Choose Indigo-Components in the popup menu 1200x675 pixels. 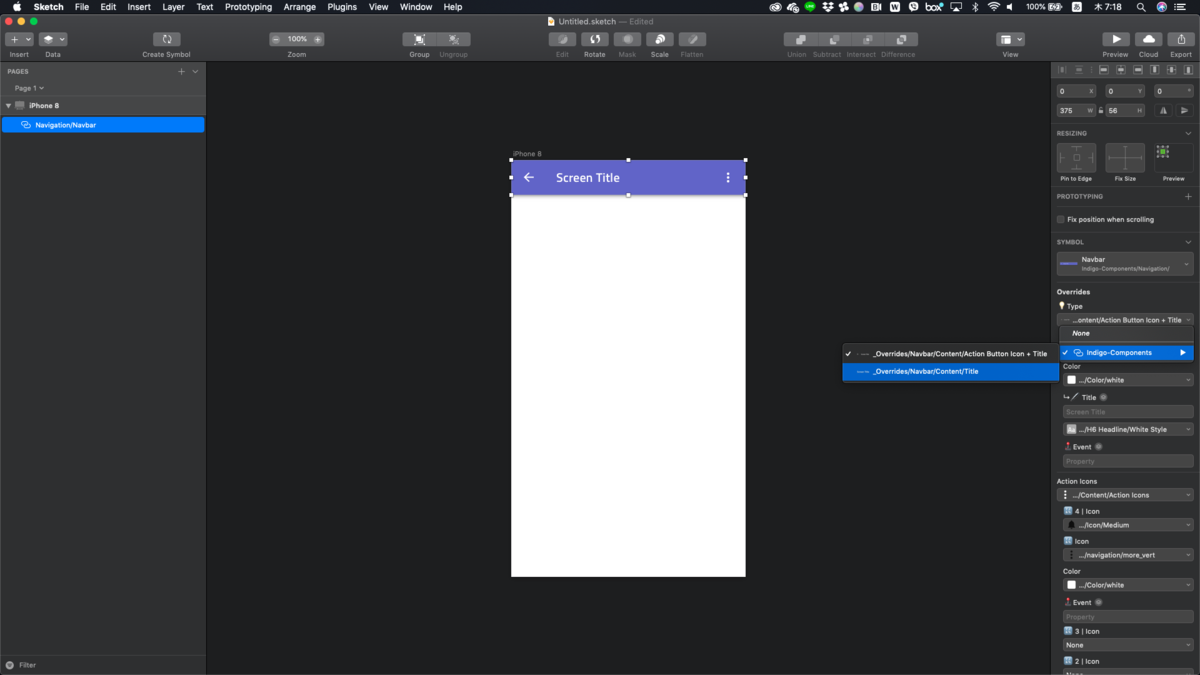pos(1126,353)
